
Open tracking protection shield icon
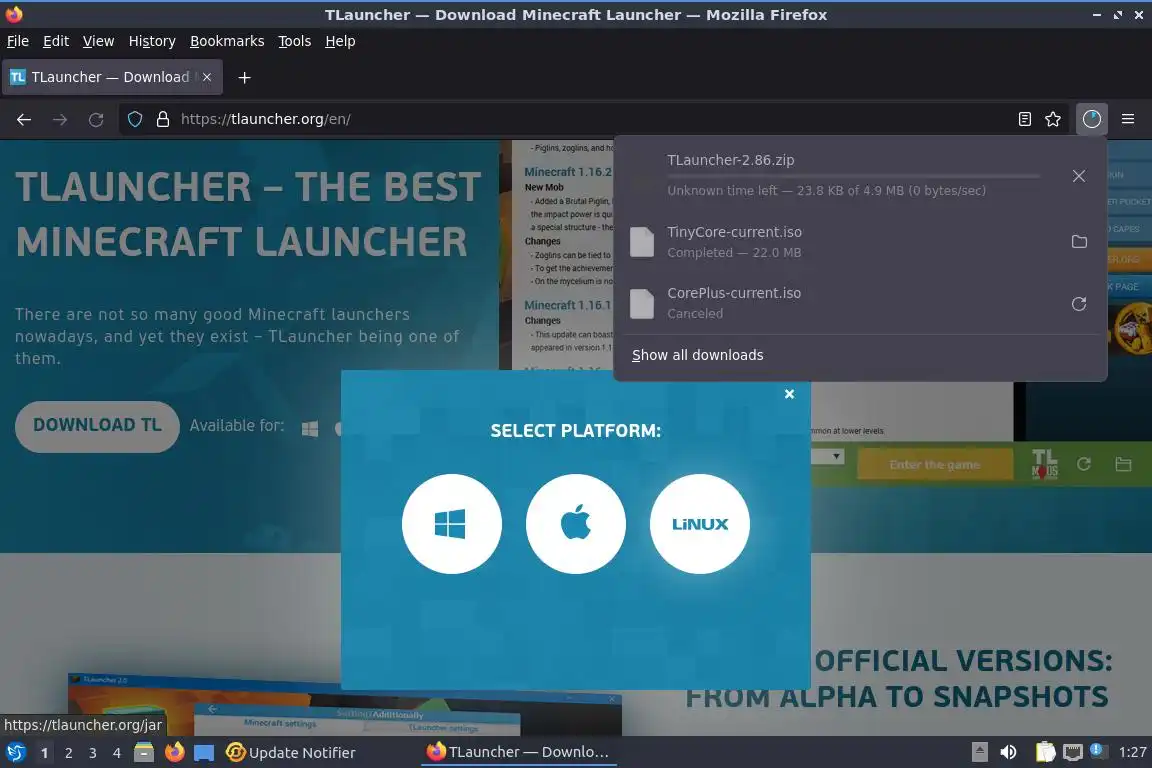point(134,119)
